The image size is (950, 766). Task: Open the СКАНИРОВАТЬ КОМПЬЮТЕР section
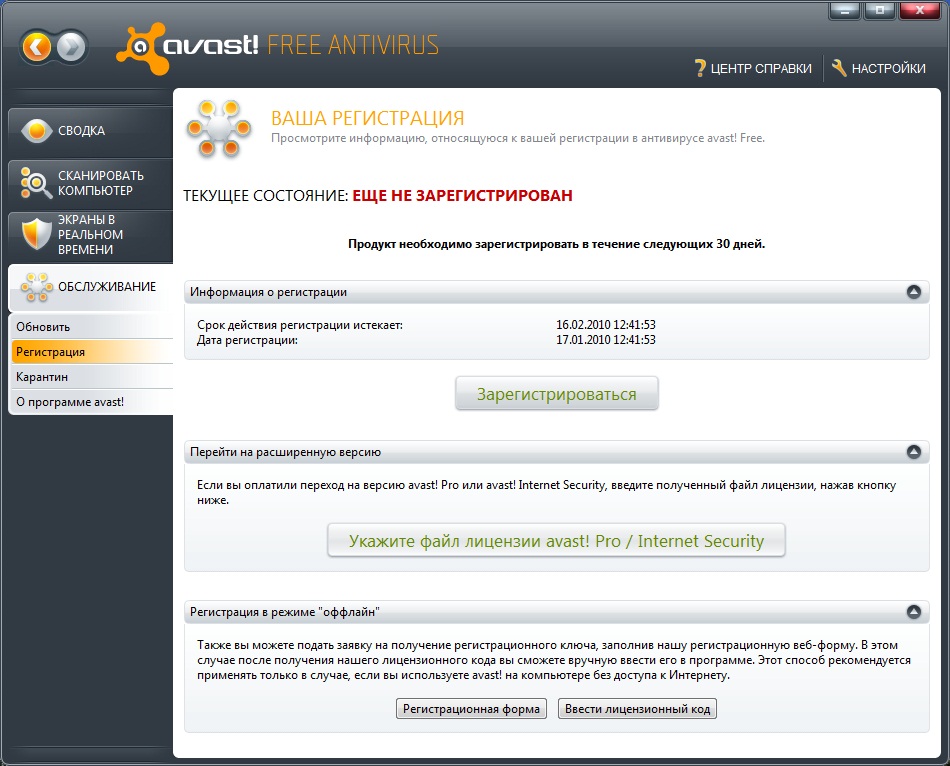click(x=91, y=183)
